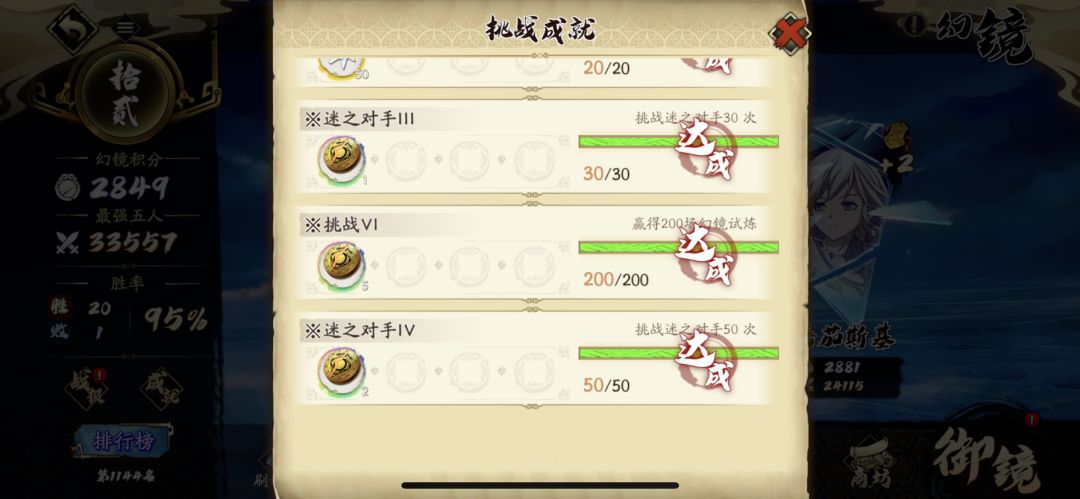Open the 成就 achievements icon
This screenshot has height=499, width=1080.
click(x=161, y=388)
